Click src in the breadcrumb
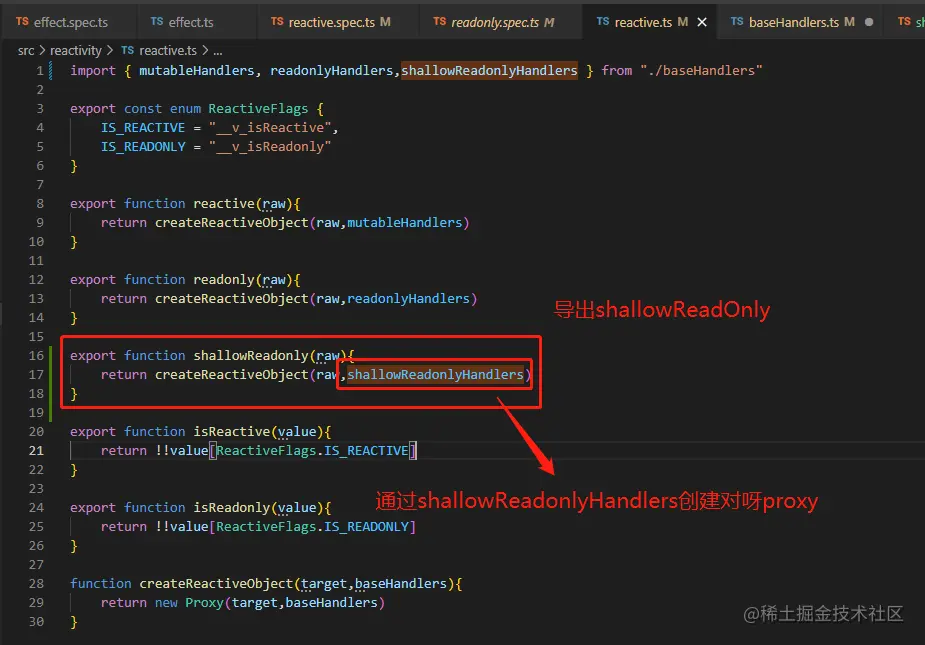 [26, 51]
